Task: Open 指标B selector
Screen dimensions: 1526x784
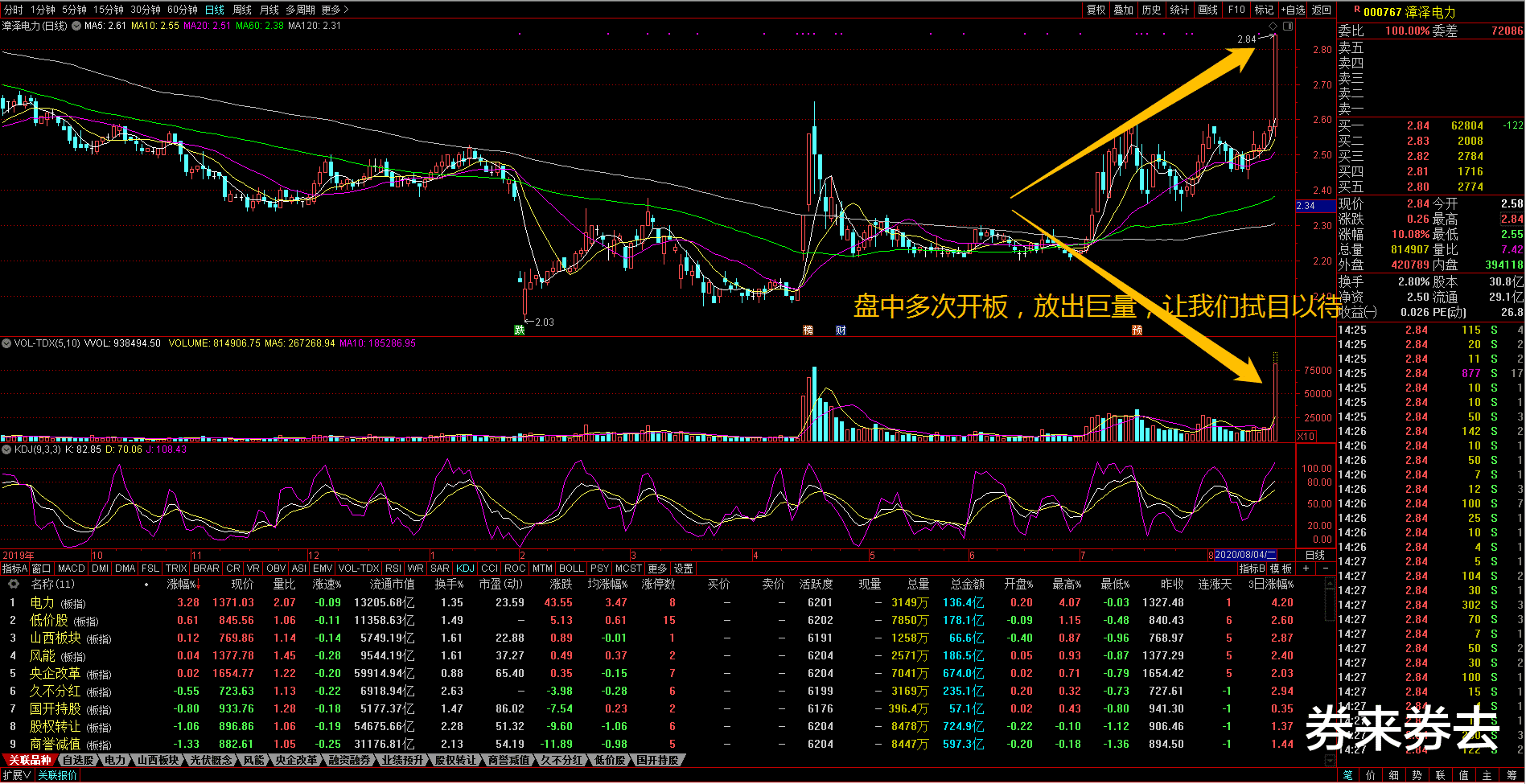Action: pos(1252,569)
